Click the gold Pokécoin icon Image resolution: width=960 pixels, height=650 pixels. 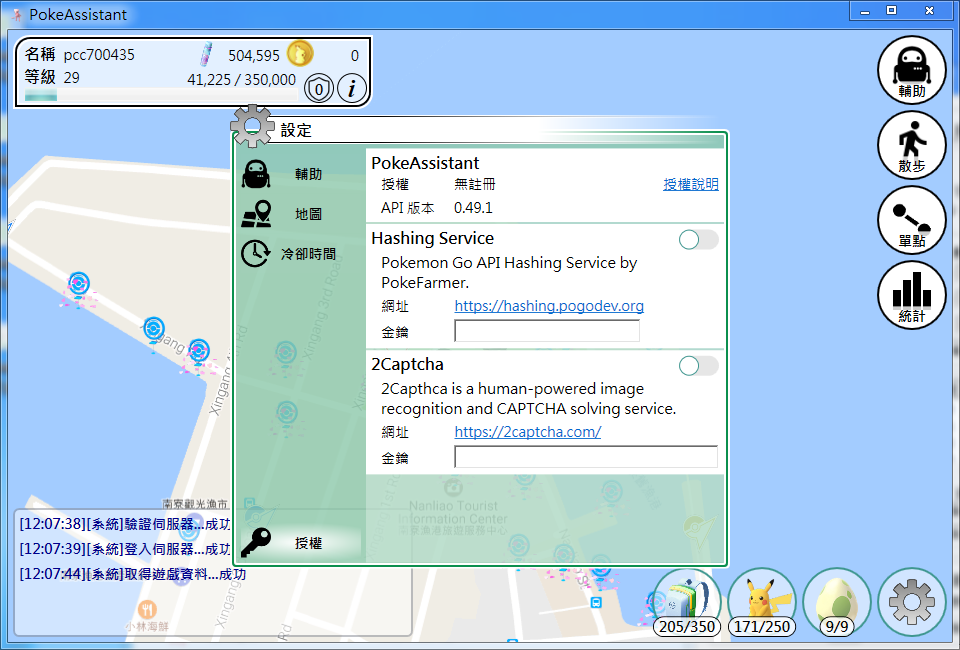pyautogui.click(x=300, y=54)
